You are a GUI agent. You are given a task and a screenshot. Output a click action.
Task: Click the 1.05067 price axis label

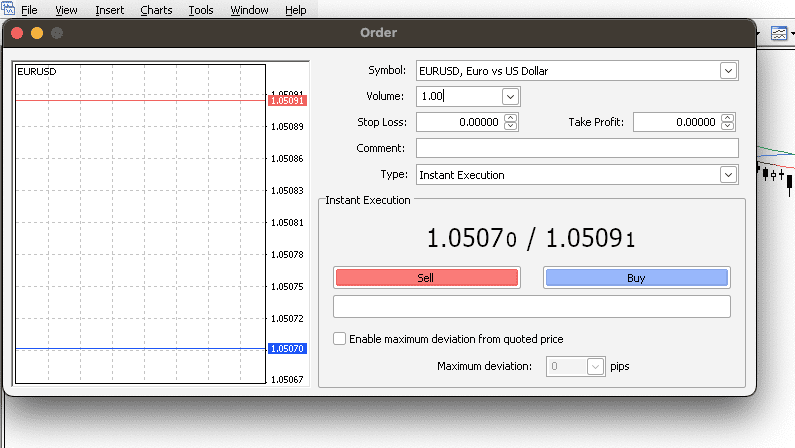pos(287,380)
